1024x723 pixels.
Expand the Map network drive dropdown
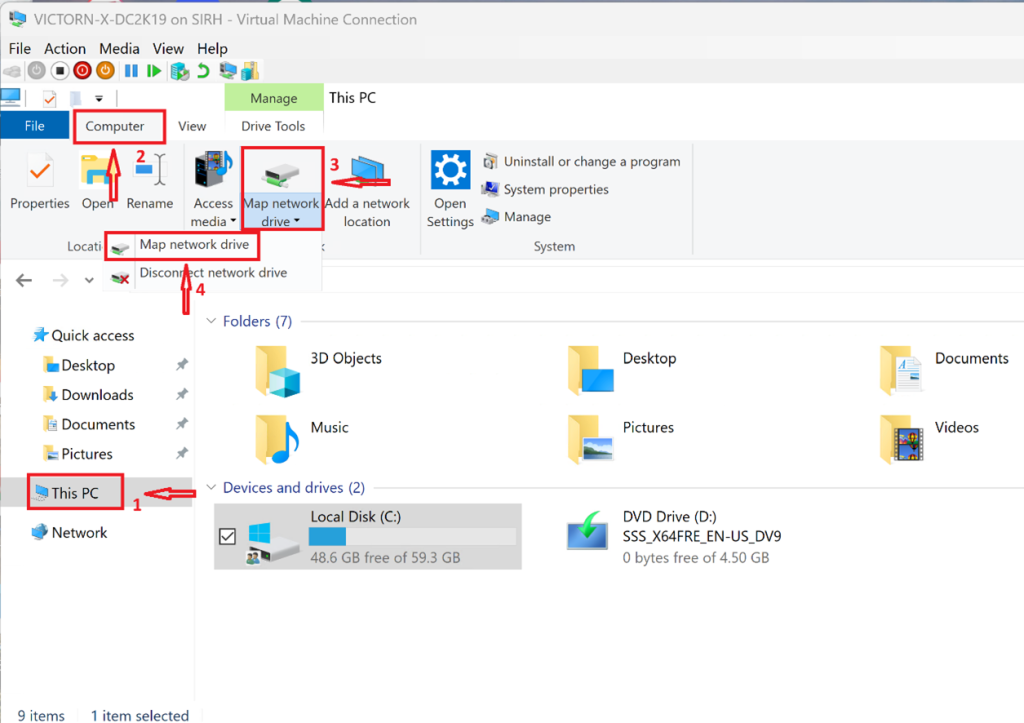(x=281, y=221)
